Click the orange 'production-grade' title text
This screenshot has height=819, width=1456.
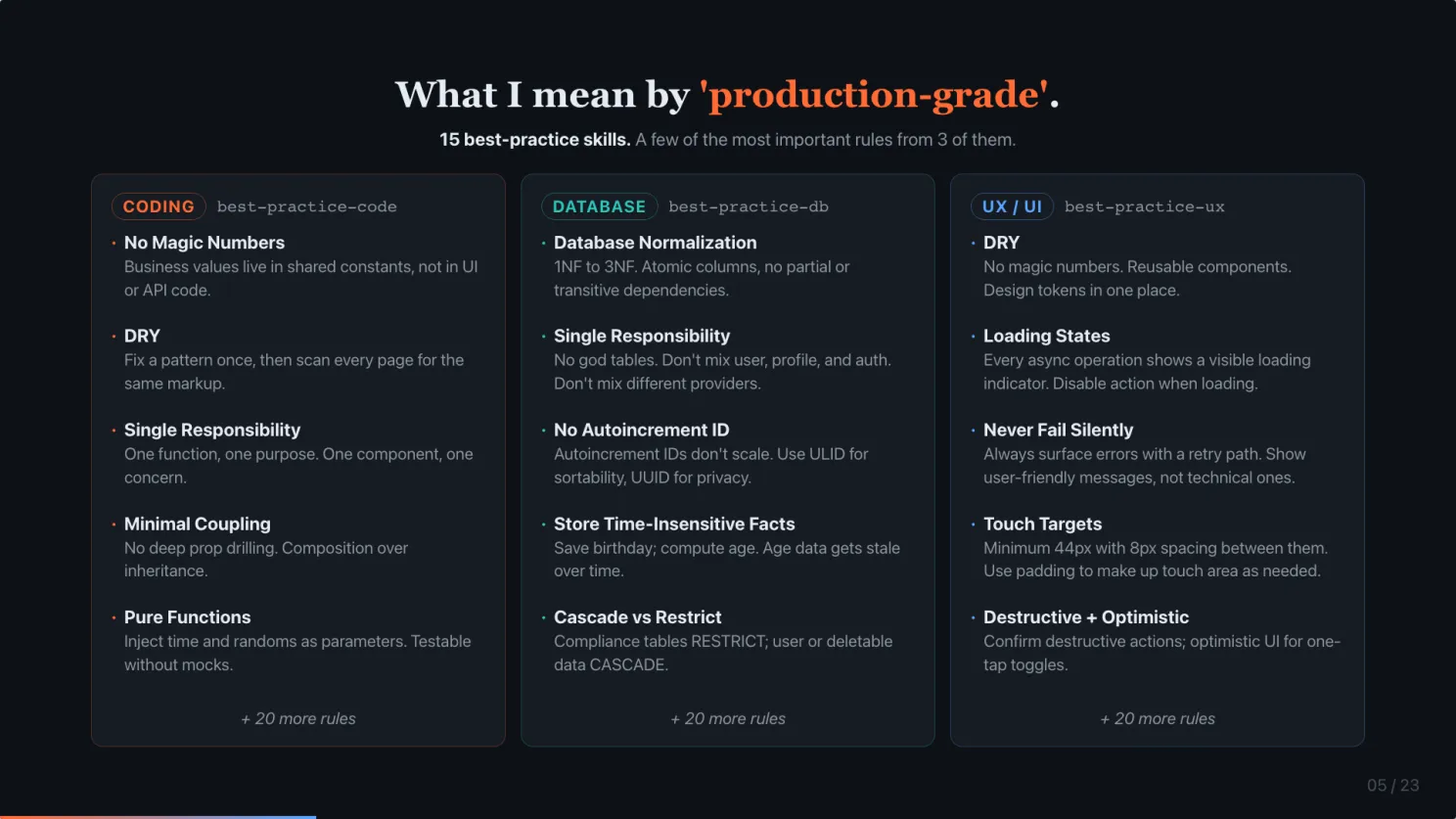click(873, 95)
